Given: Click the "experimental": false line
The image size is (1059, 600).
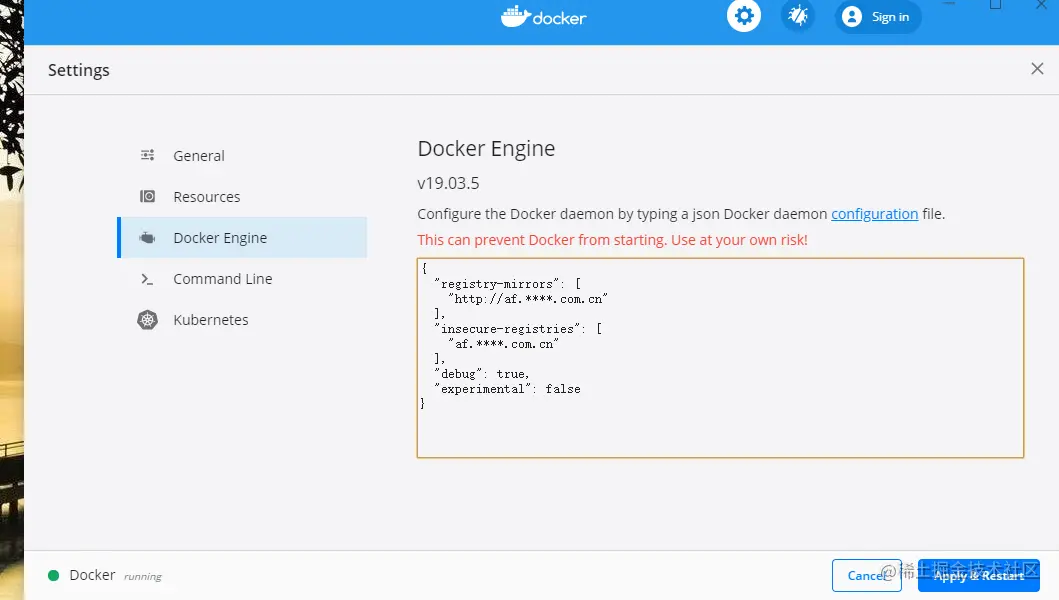Looking at the screenshot, I should [x=507, y=389].
